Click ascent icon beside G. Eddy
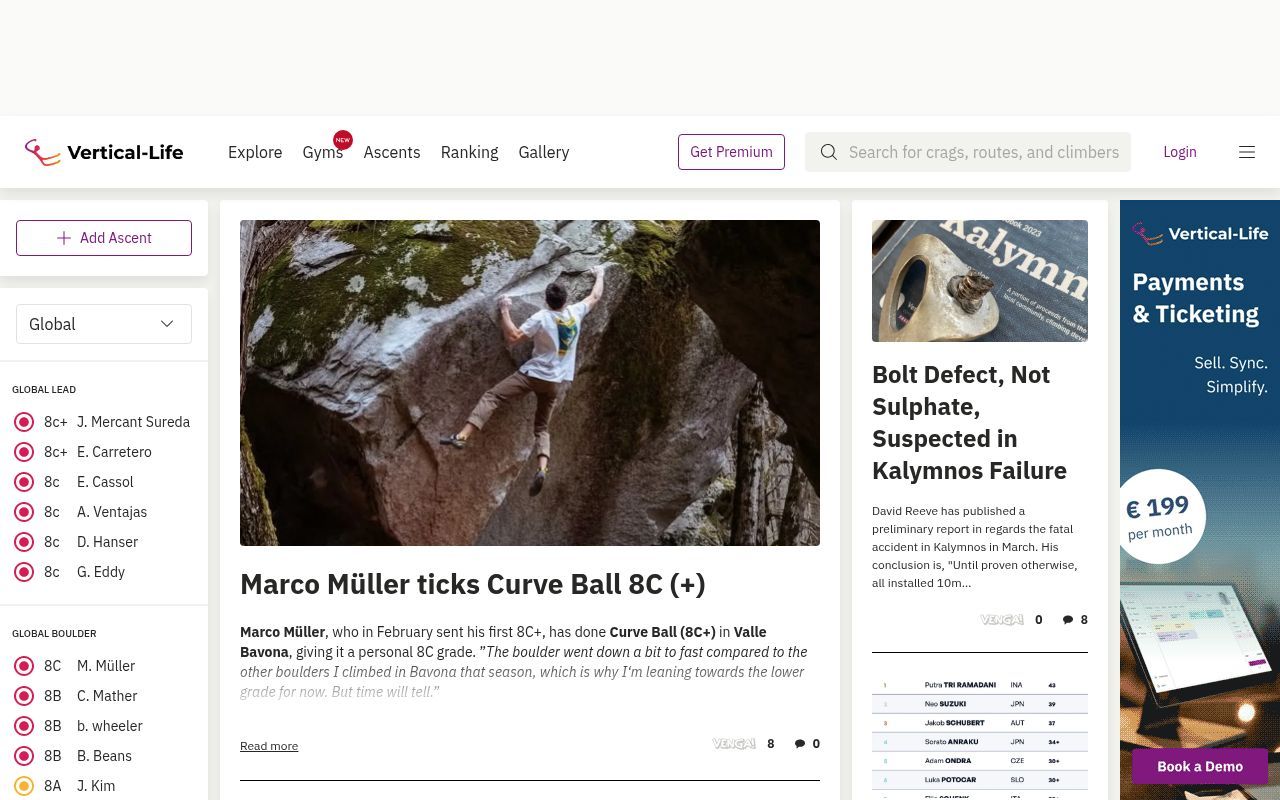The height and width of the screenshot is (800, 1280). pyautogui.click(x=24, y=572)
